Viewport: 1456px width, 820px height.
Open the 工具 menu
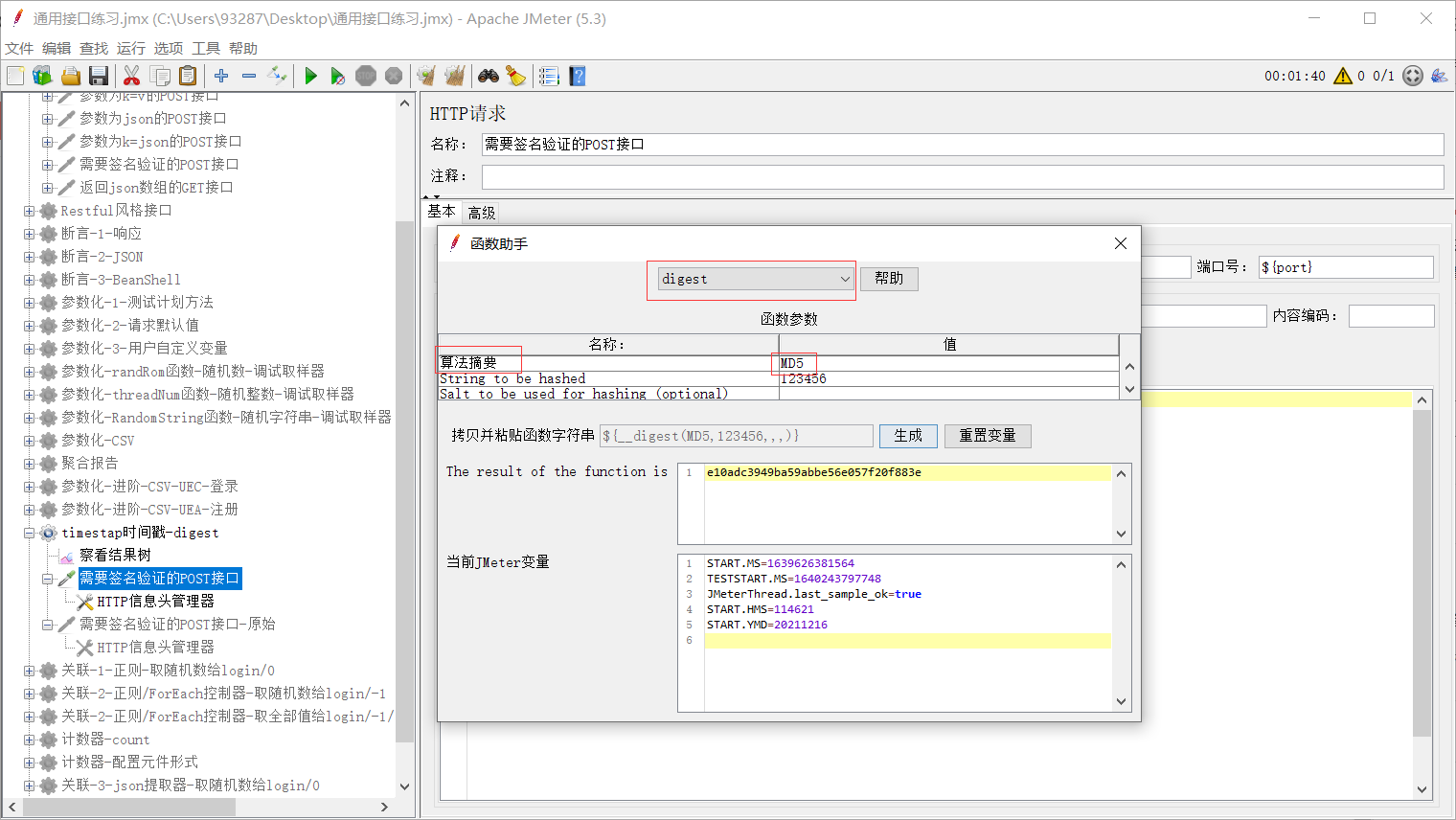[x=206, y=48]
